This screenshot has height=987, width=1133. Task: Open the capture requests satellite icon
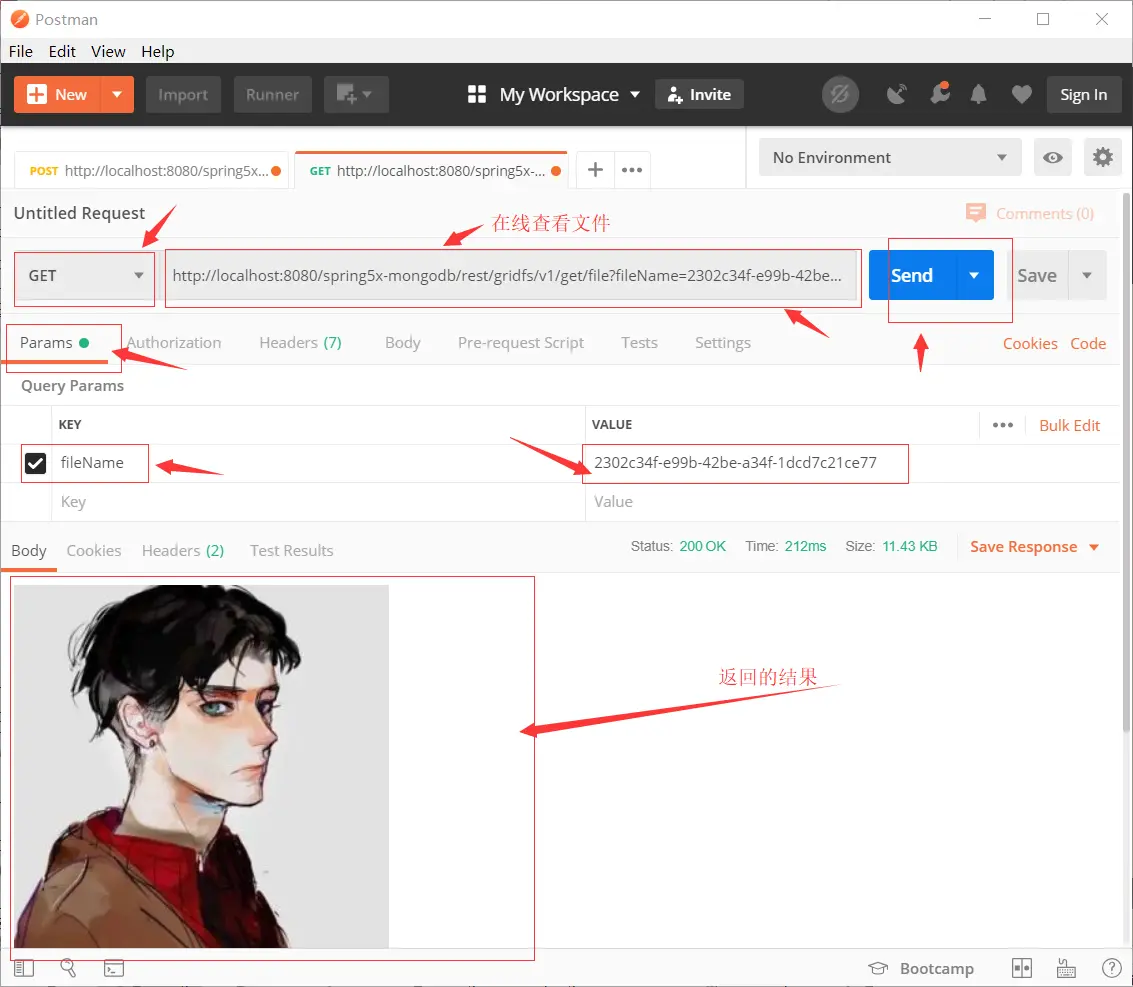click(897, 95)
